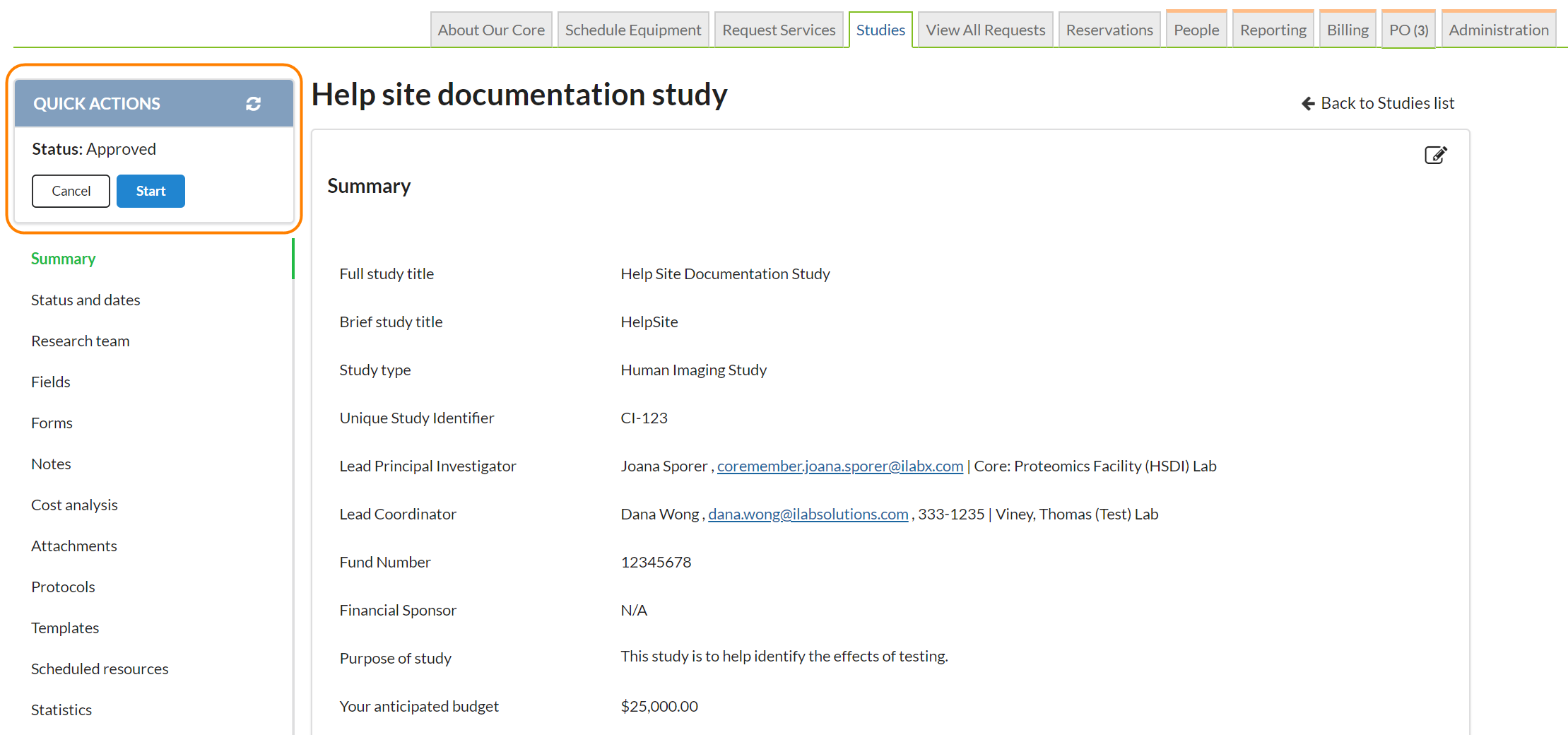Image resolution: width=1568 pixels, height=735 pixels.
Task: Switch to the Billing tab
Action: point(1347,30)
